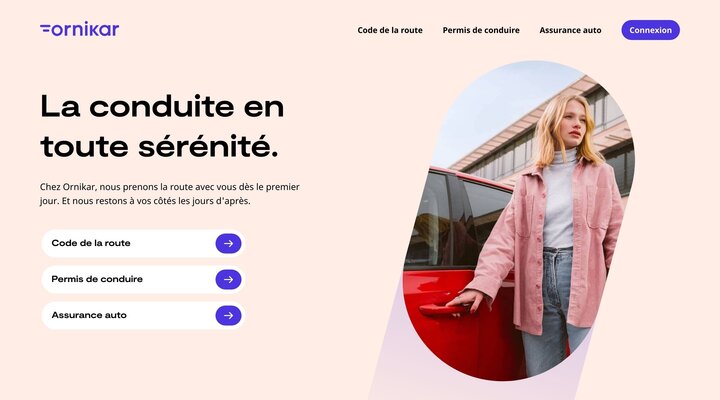This screenshot has height=400, width=720.
Task: Open Code de la route in top navigation
Action: (390, 30)
